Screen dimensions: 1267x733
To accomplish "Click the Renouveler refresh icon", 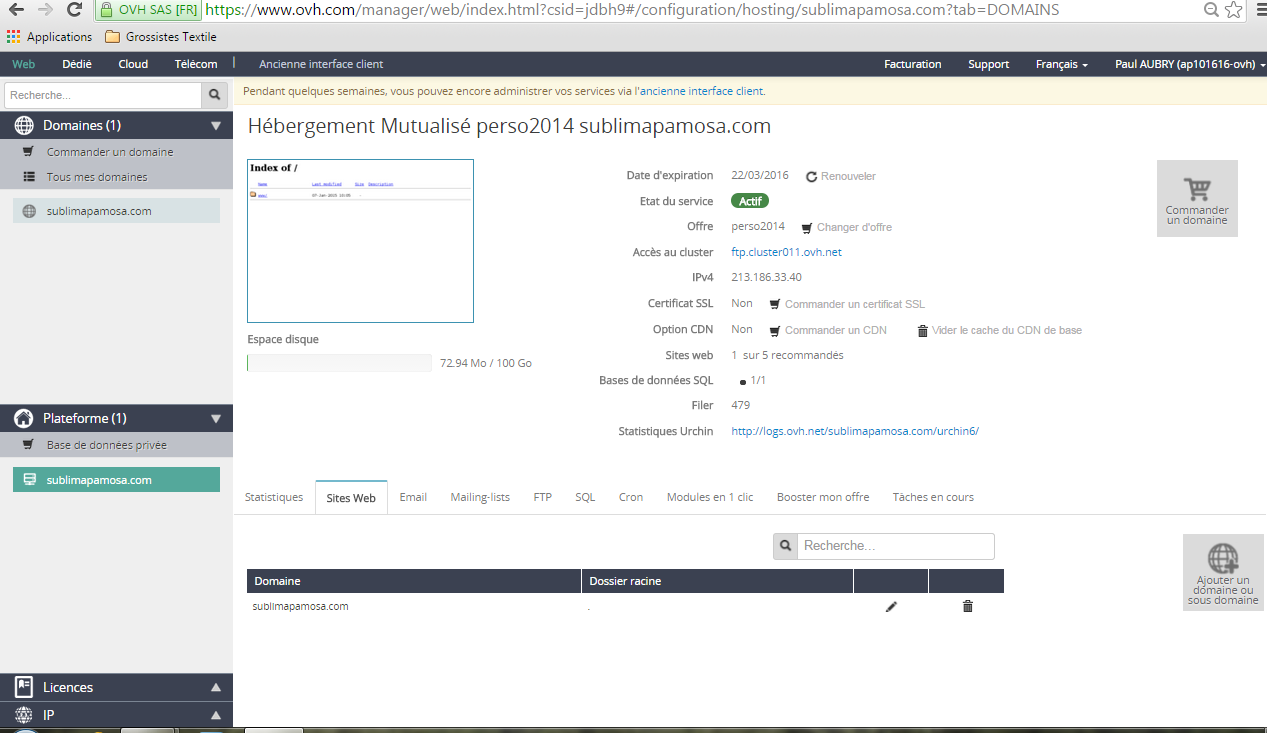I will pyautogui.click(x=812, y=176).
